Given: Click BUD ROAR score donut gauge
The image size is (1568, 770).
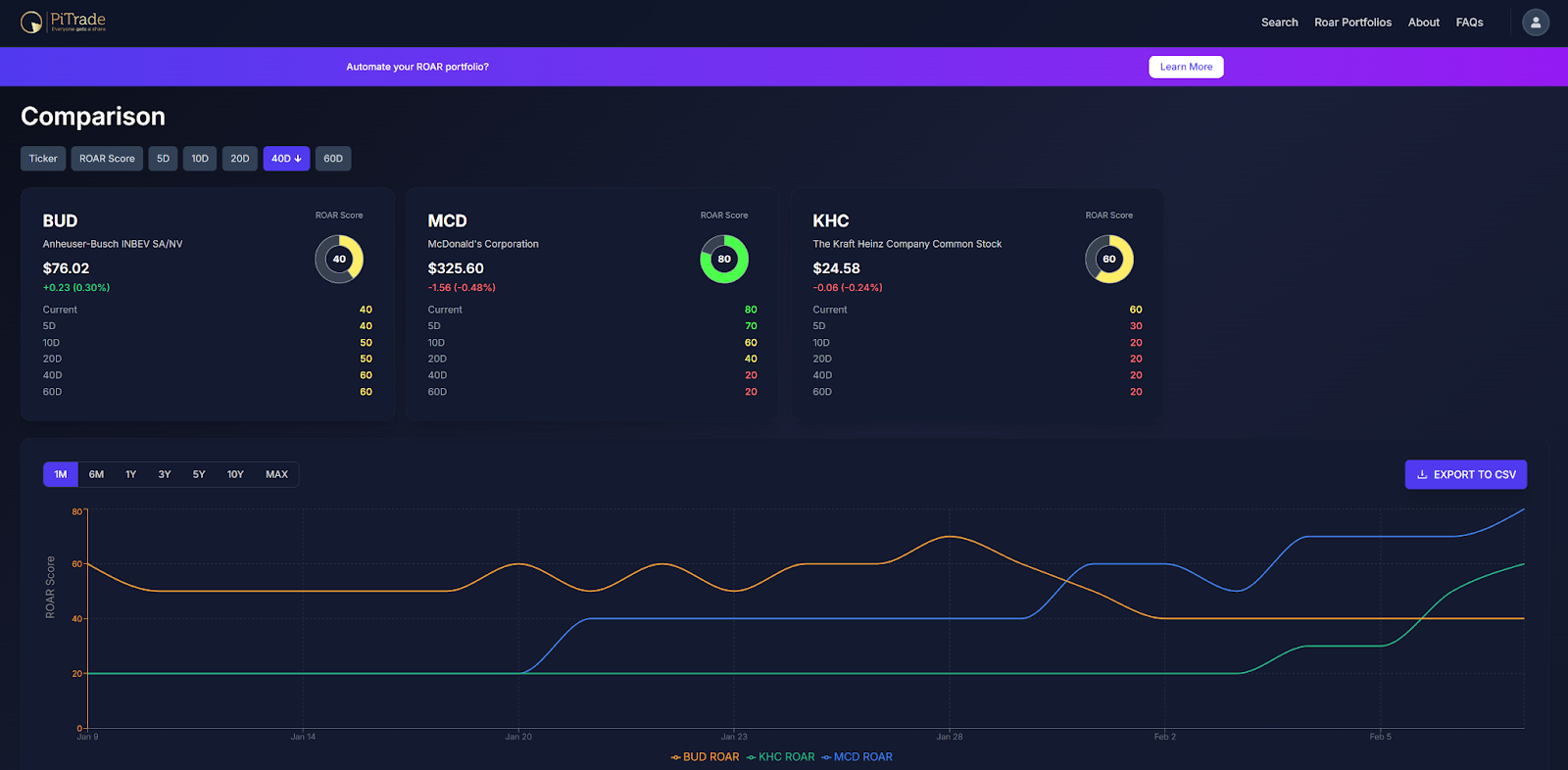Looking at the screenshot, I should [x=339, y=260].
